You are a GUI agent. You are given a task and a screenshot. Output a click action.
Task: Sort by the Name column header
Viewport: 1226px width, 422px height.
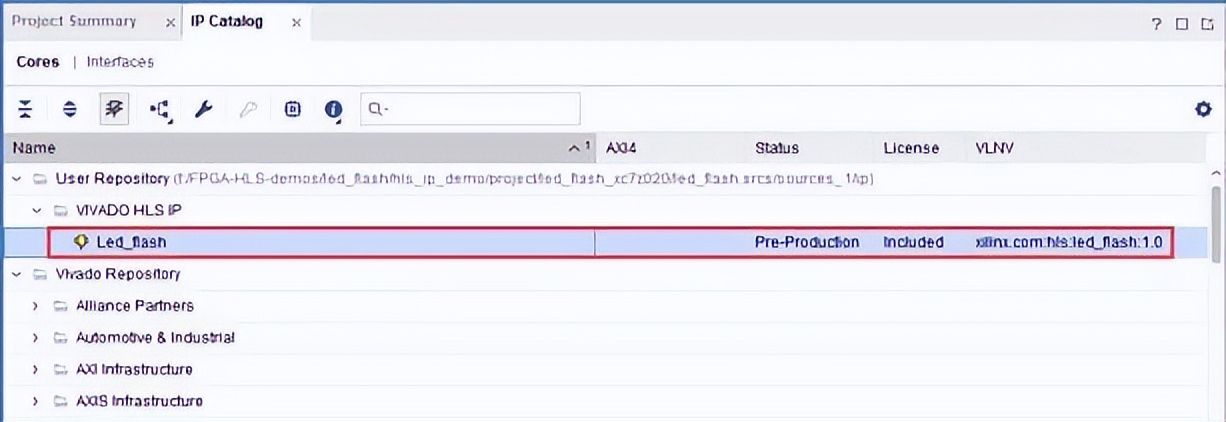[x=298, y=148]
